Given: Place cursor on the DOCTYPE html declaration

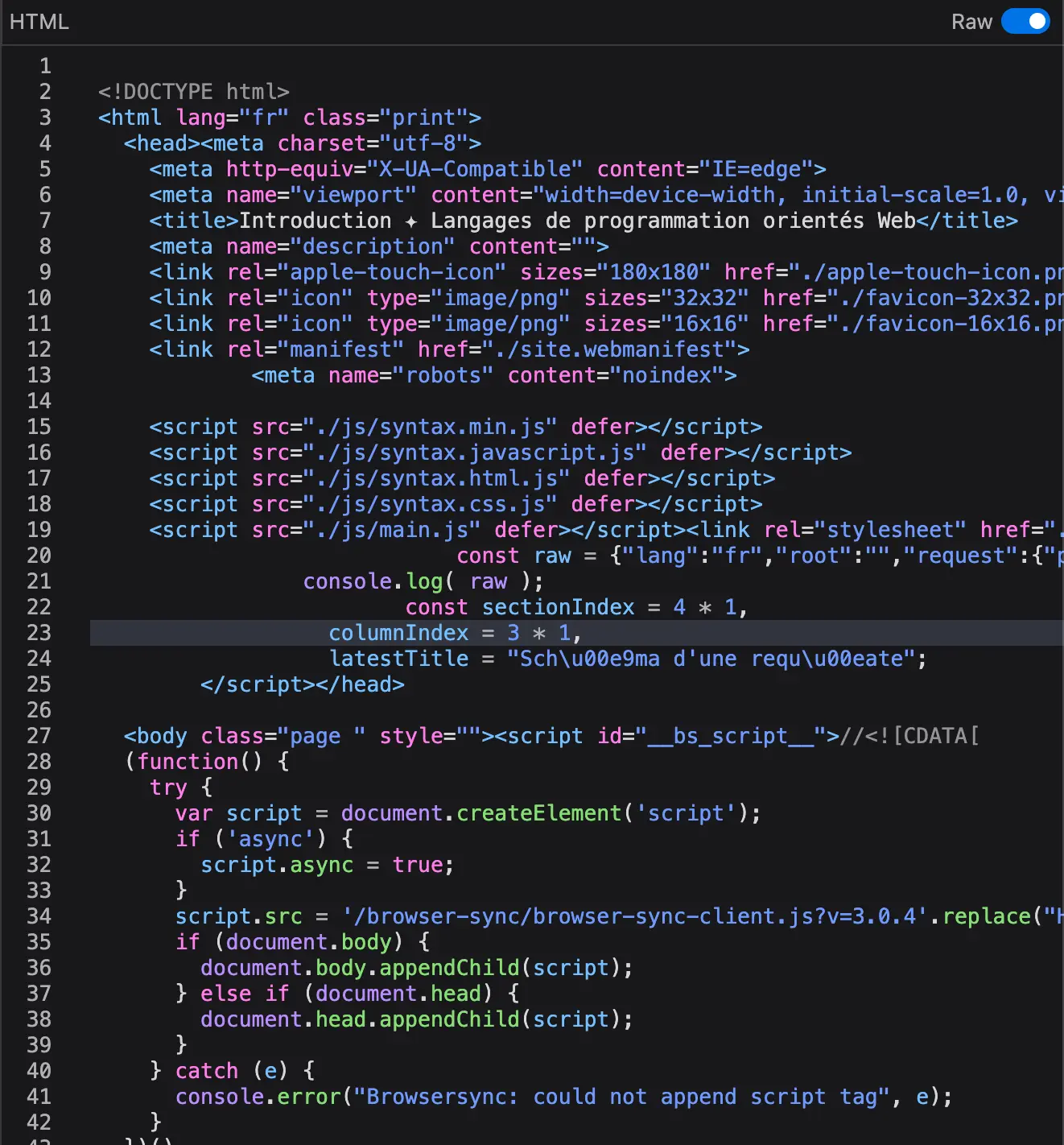Looking at the screenshot, I should 193,92.
